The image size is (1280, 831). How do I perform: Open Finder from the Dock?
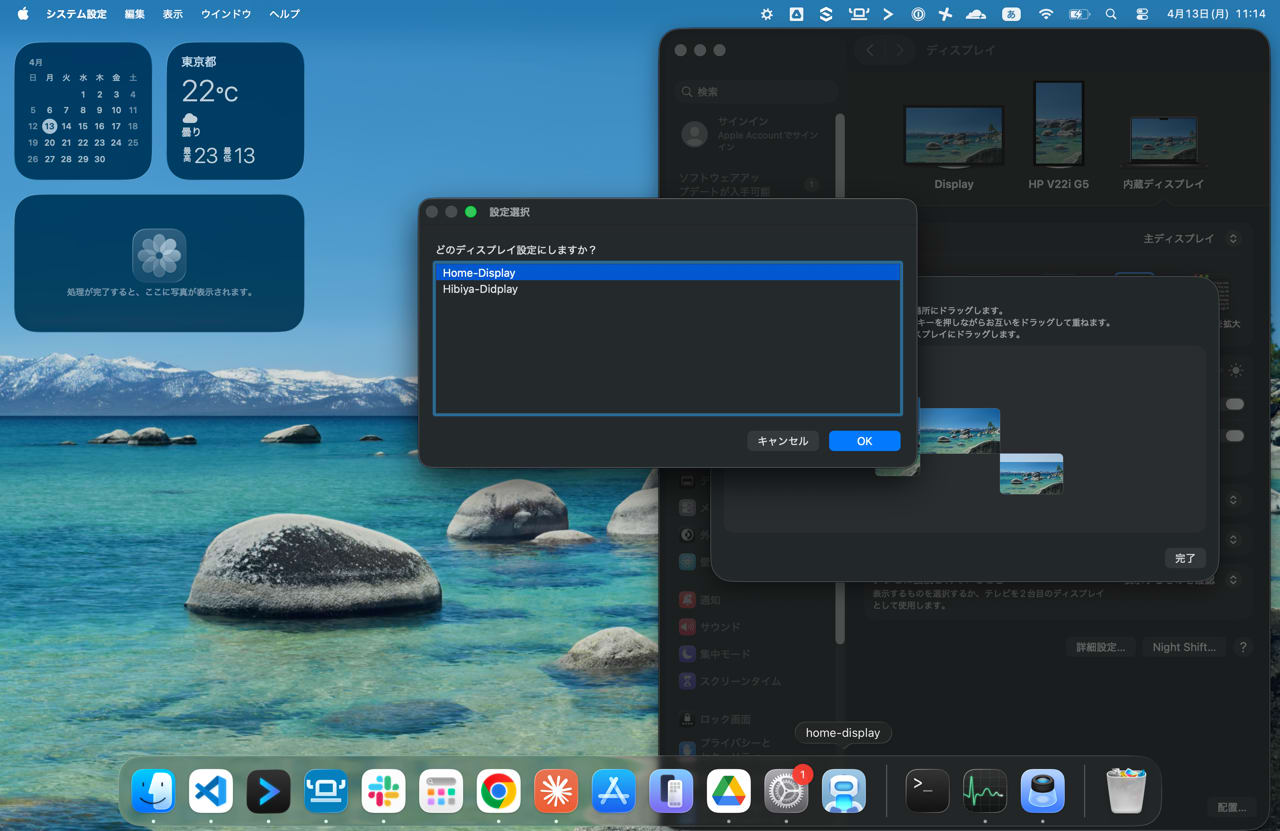point(153,792)
